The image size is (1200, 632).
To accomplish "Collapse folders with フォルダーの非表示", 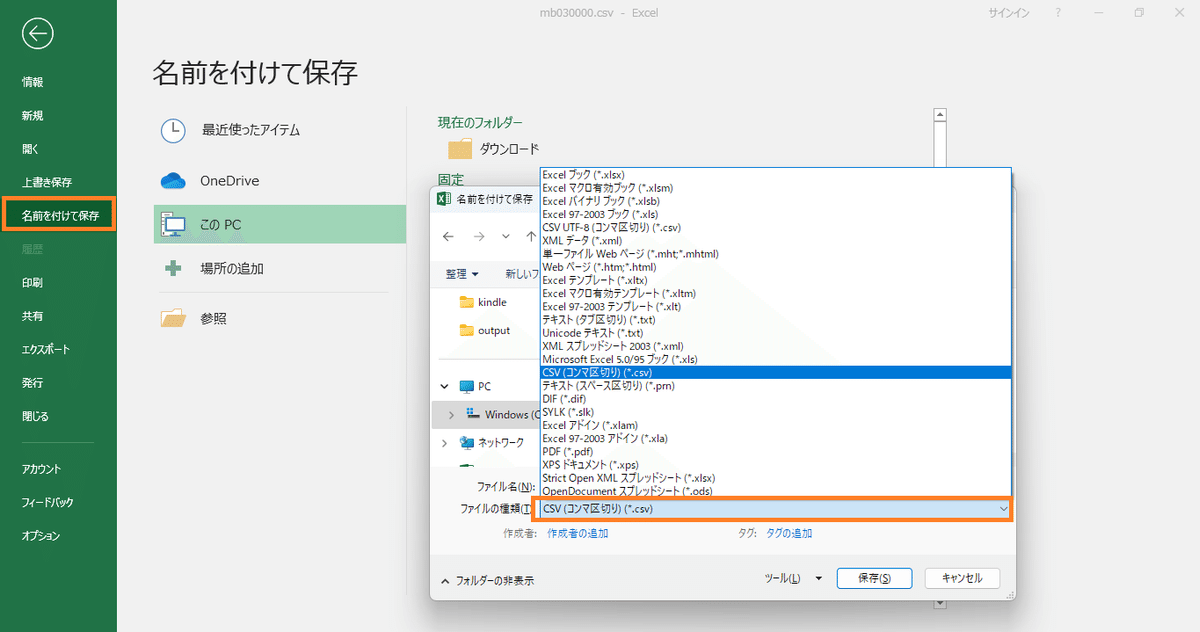I will [x=487, y=580].
